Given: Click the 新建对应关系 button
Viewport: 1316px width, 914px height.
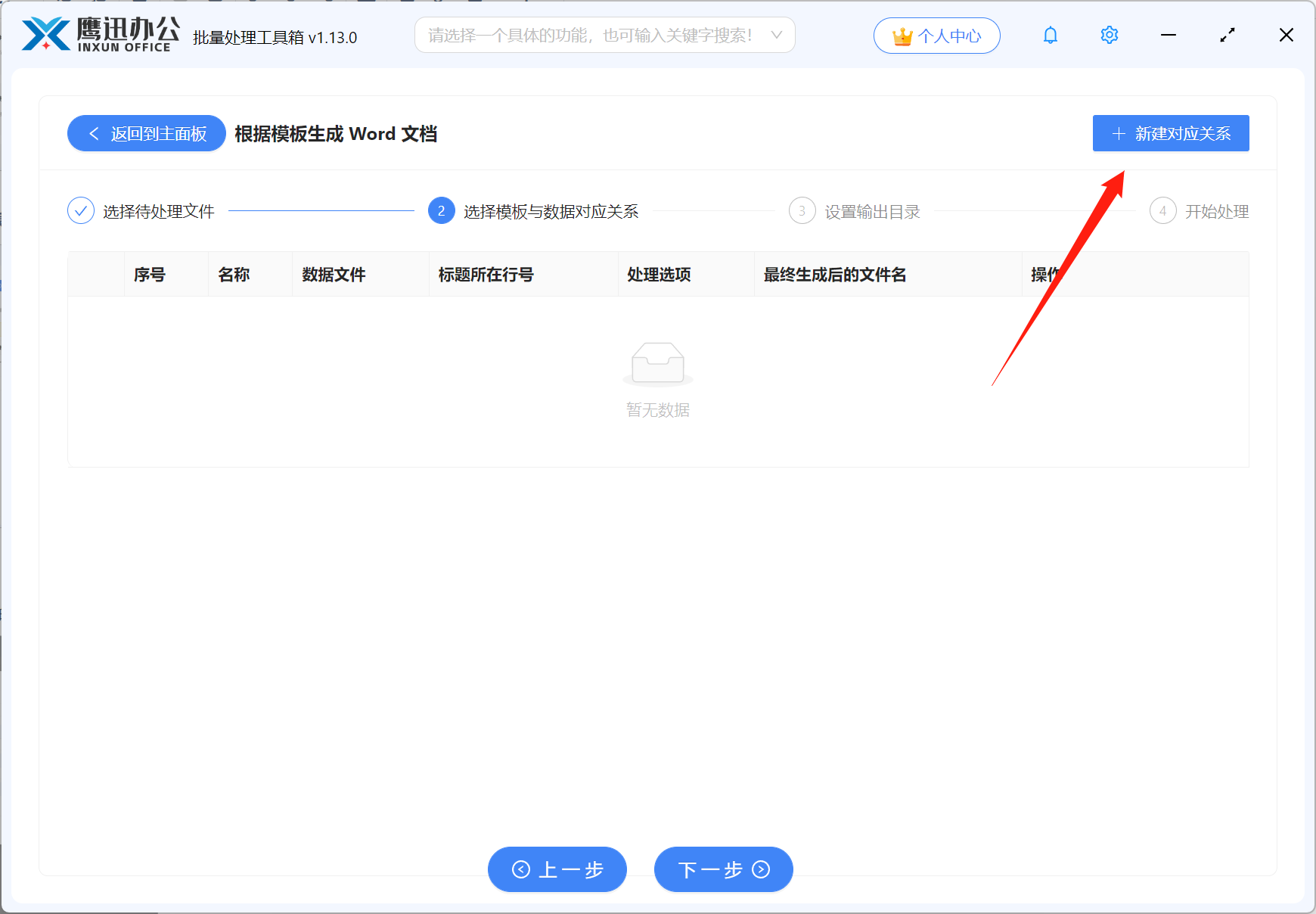Looking at the screenshot, I should pyautogui.click(x=1170, y=133).
